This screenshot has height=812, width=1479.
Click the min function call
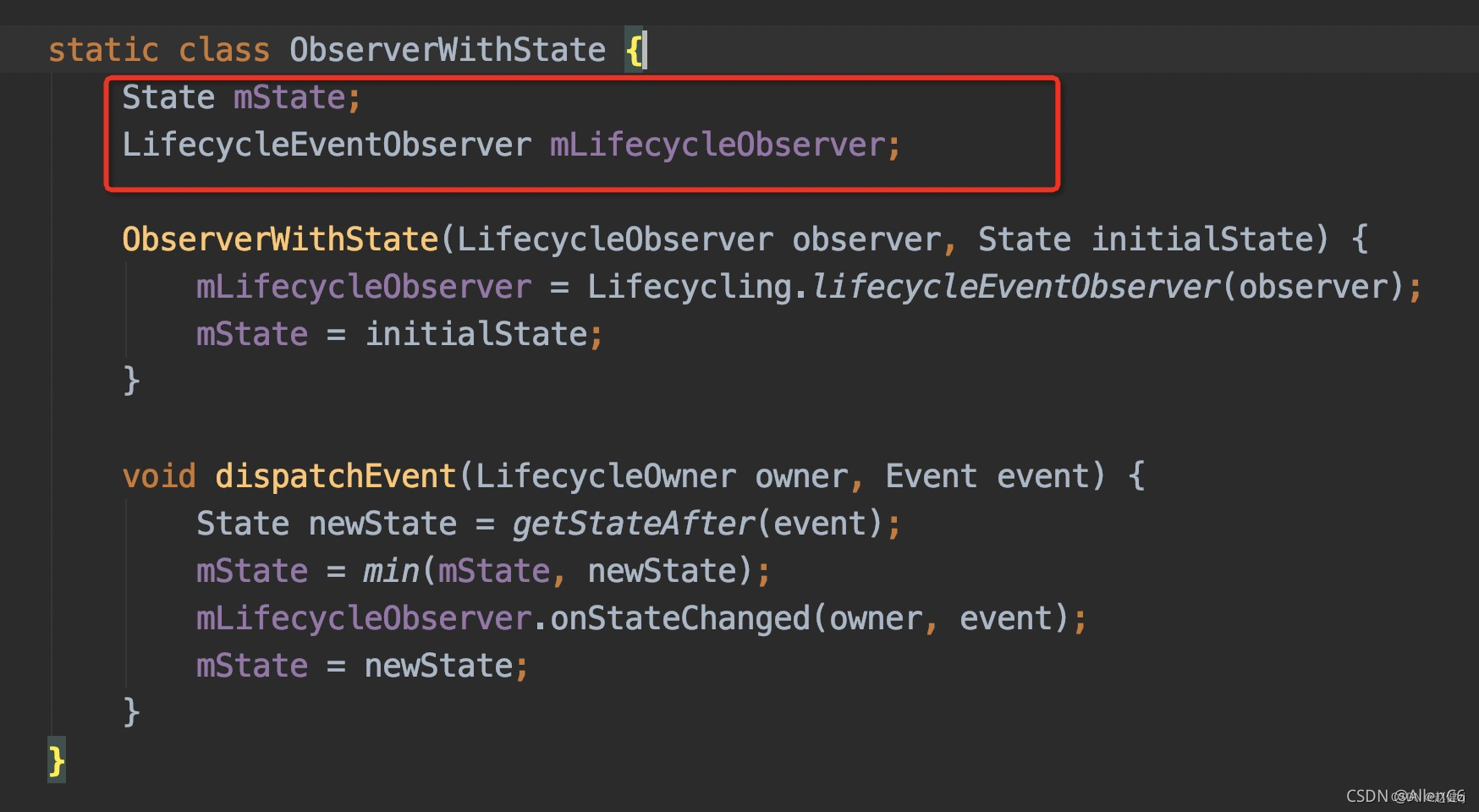391,570
